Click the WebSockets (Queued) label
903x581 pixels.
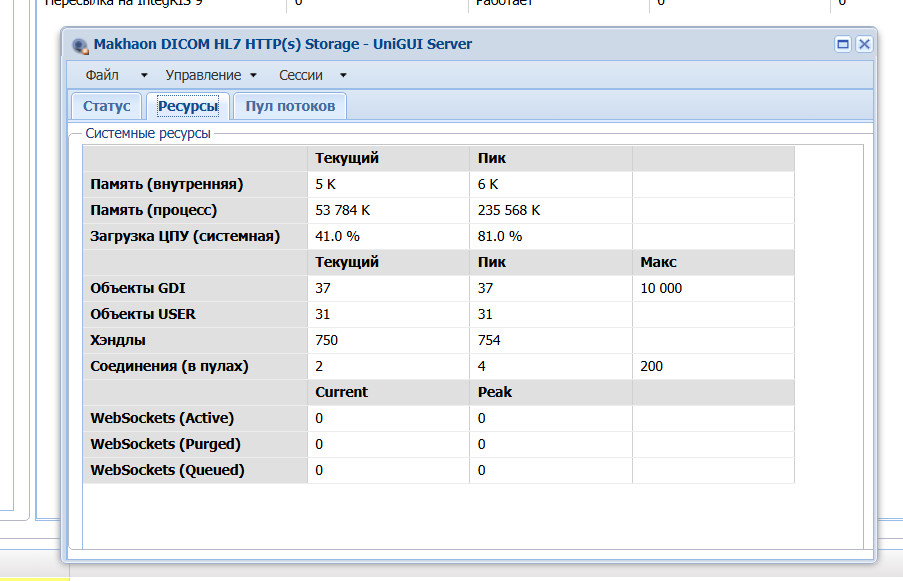tap(167, 470)
